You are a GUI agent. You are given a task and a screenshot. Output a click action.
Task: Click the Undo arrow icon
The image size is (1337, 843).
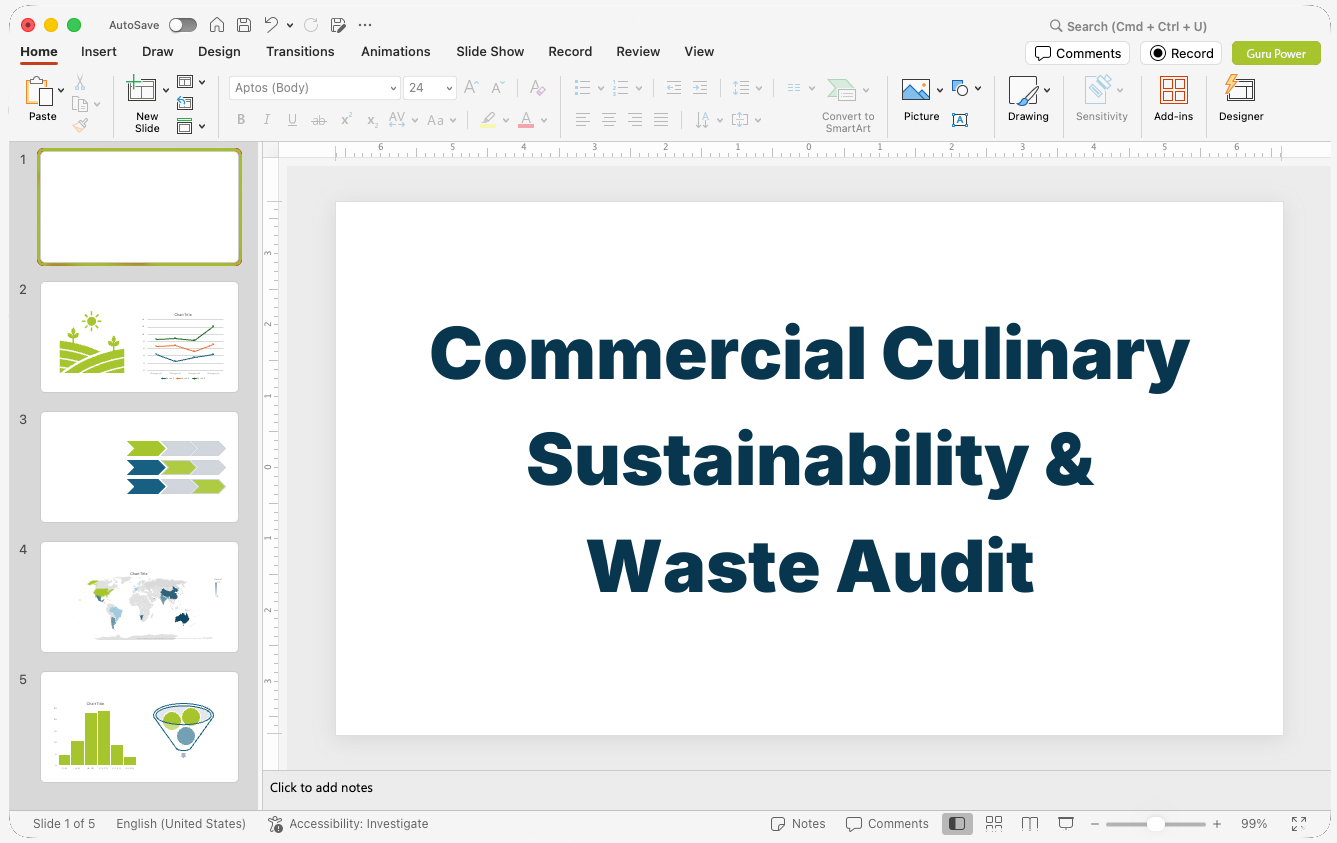click(271, 25)
